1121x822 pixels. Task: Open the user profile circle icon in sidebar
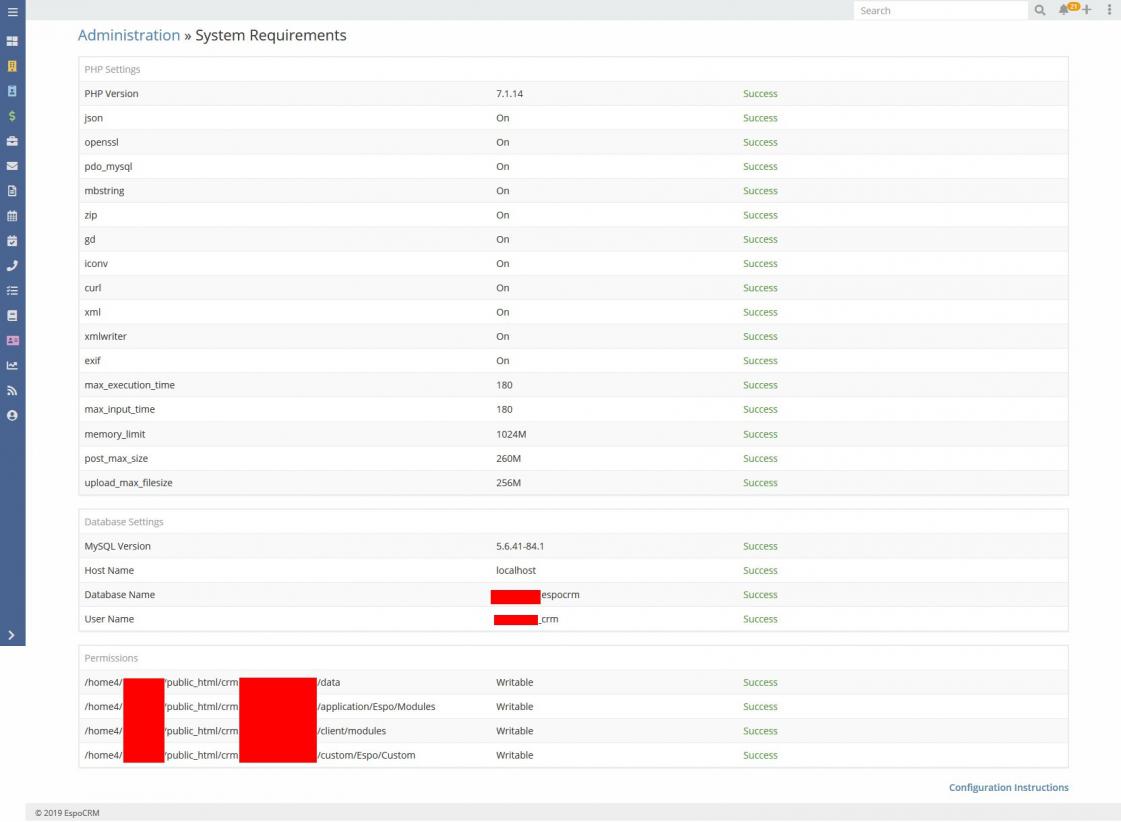pyautogui.click(x=12, y=414)
